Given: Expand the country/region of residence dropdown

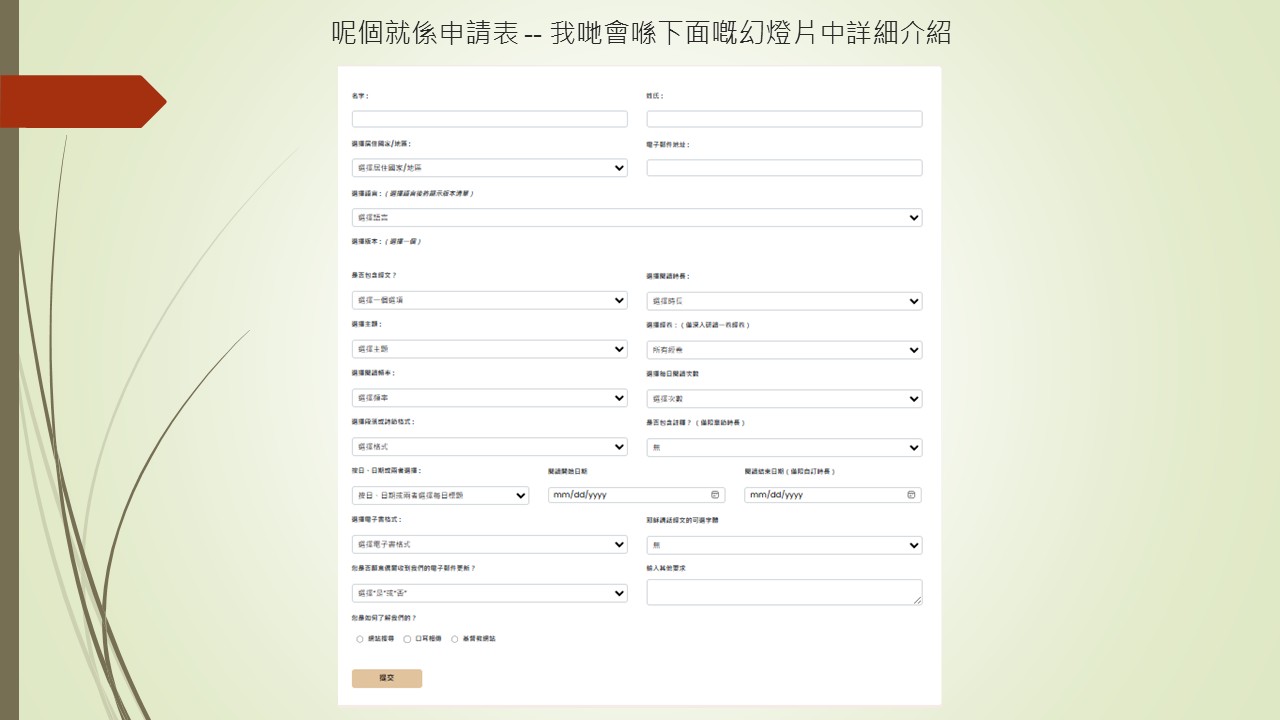Looking at the screenshot, I should 489,168.
